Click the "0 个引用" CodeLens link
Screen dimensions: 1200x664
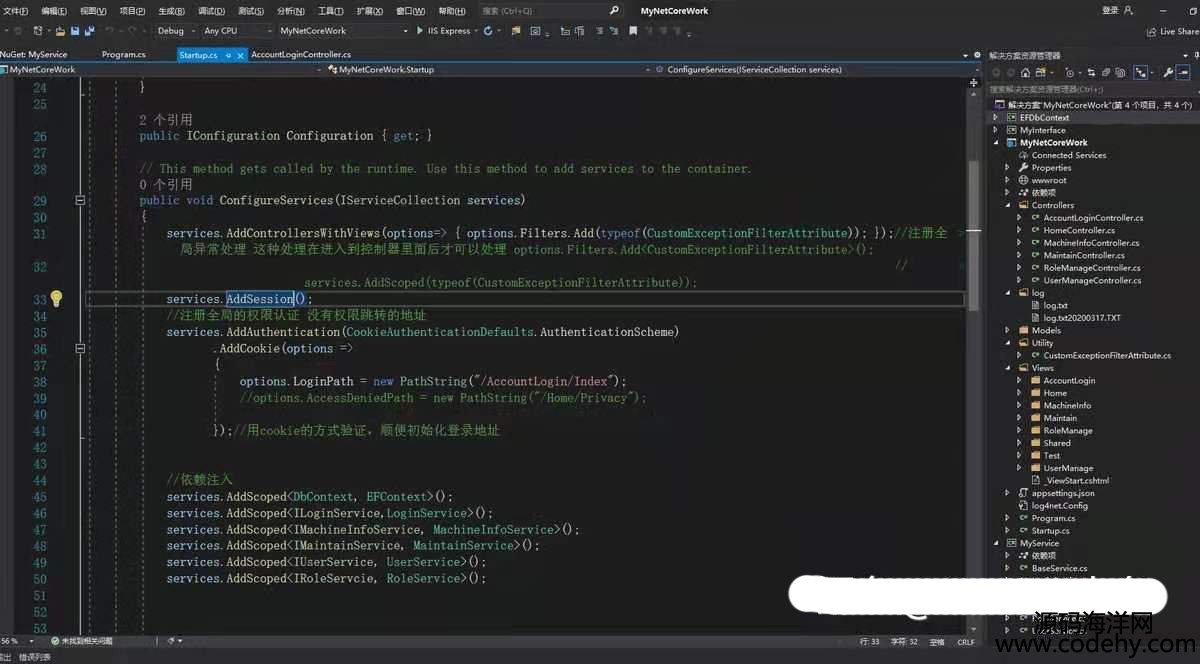(166, 185)
